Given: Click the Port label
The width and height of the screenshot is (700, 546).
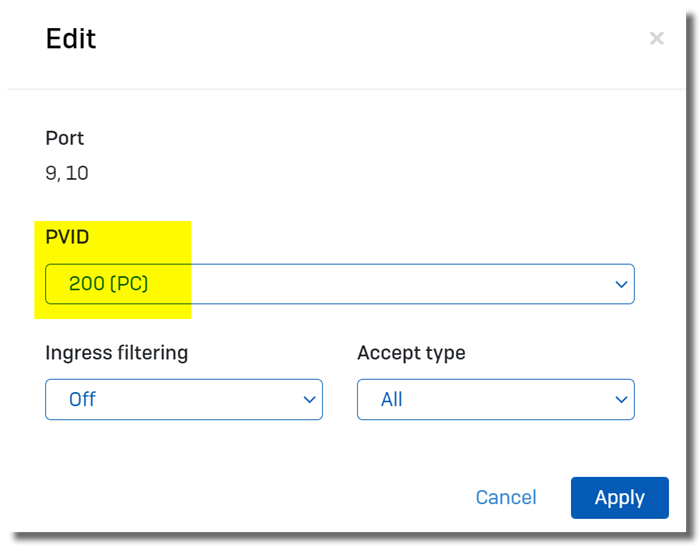Looking at the screenshot, I should pyautogui.click(x=65, y=138).
